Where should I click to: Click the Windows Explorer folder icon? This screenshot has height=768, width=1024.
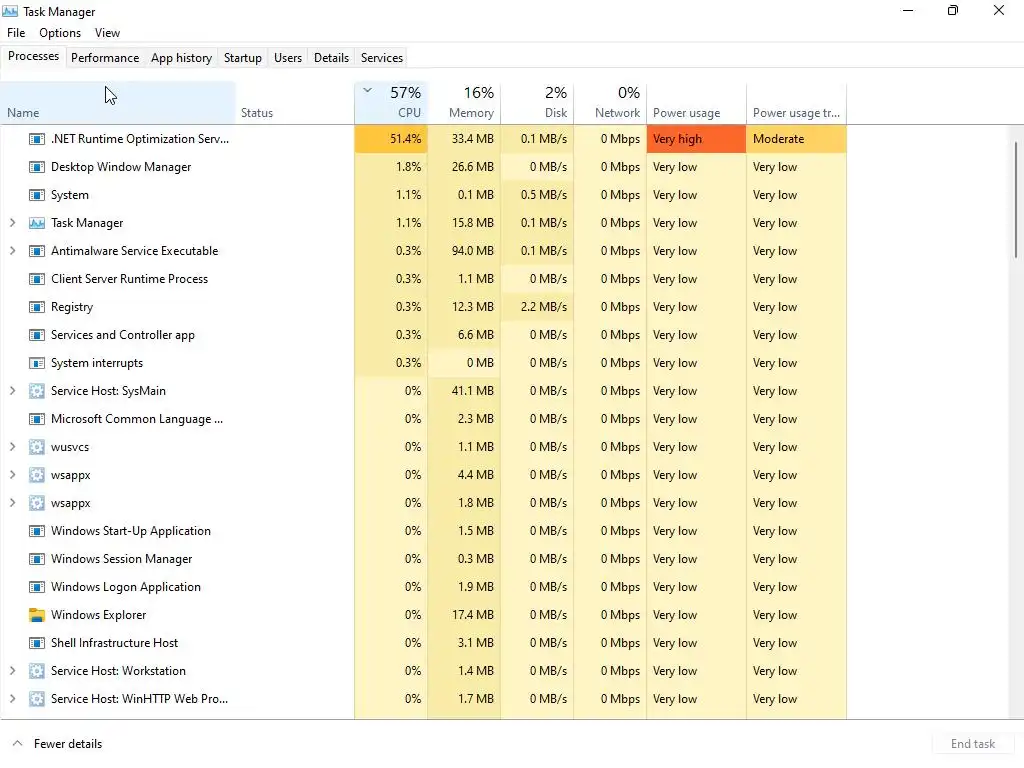click(37, 615)
